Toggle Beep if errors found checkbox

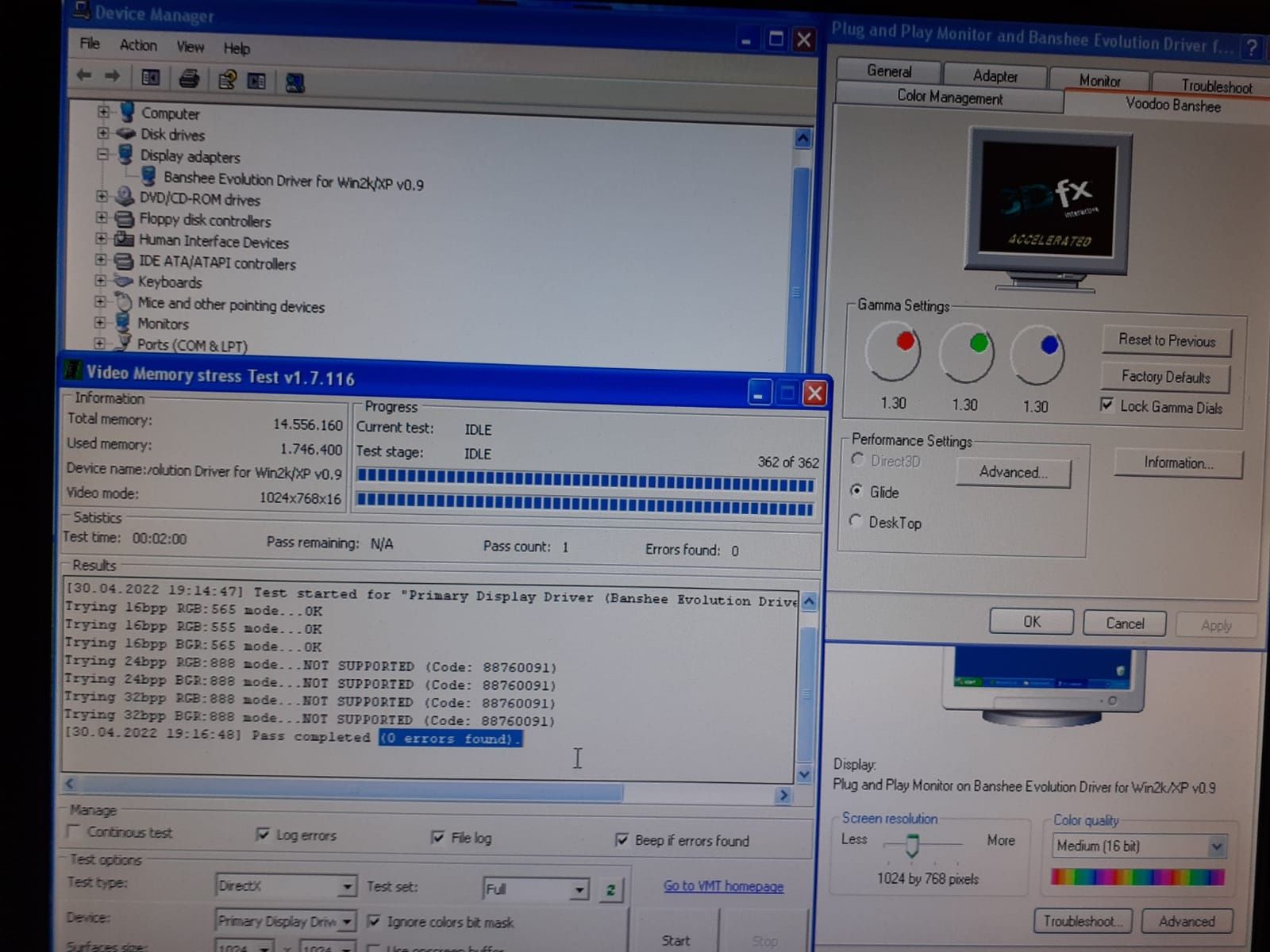click(622, 839)
